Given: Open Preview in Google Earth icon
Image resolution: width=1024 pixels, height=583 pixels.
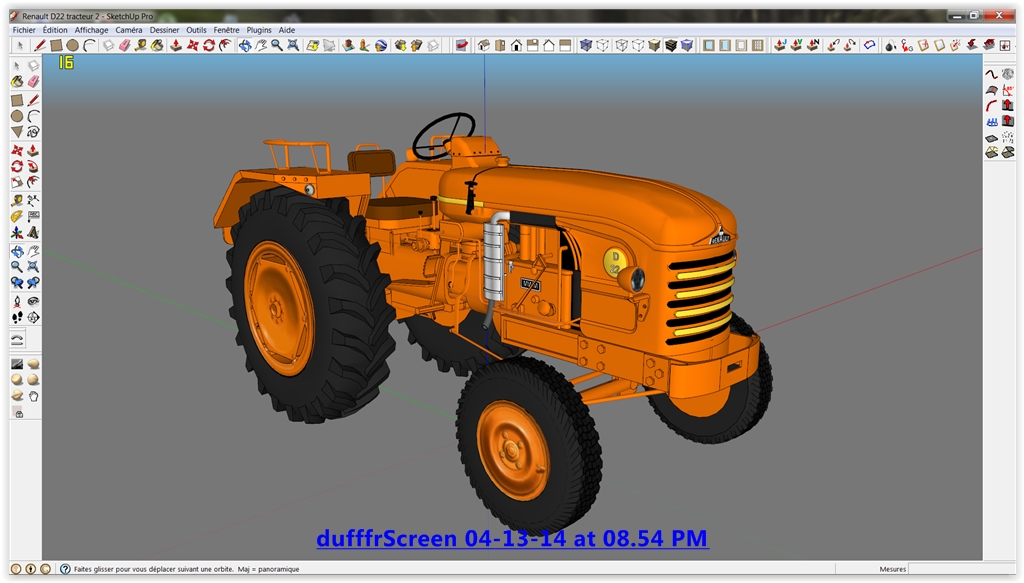Looking at the screenshot, I should [381, 45].
